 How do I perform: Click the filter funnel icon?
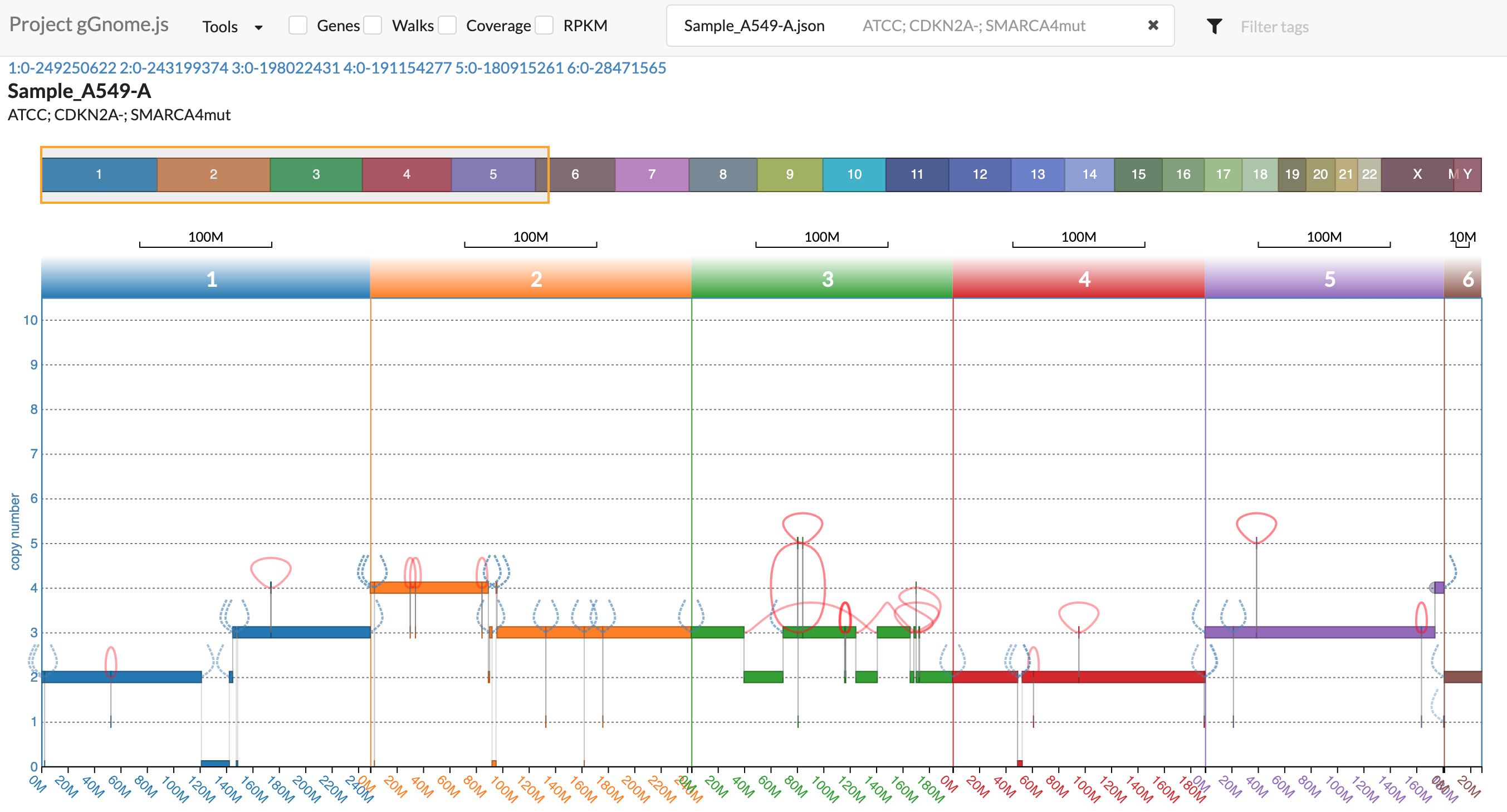pos(1215,26)
